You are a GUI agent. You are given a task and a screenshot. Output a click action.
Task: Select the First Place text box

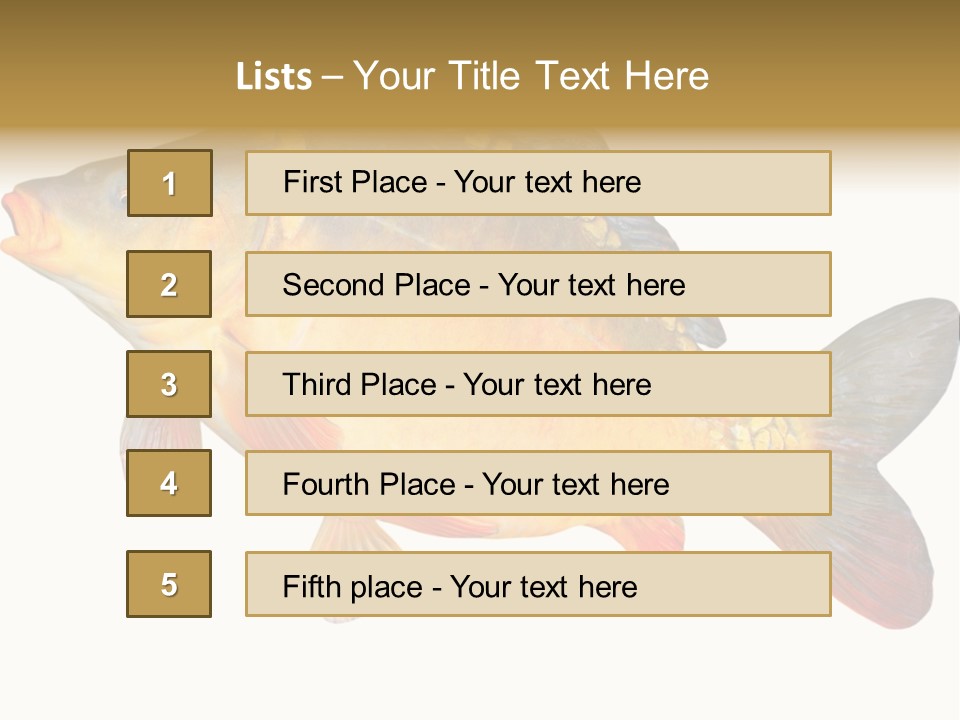pos(538,183)
